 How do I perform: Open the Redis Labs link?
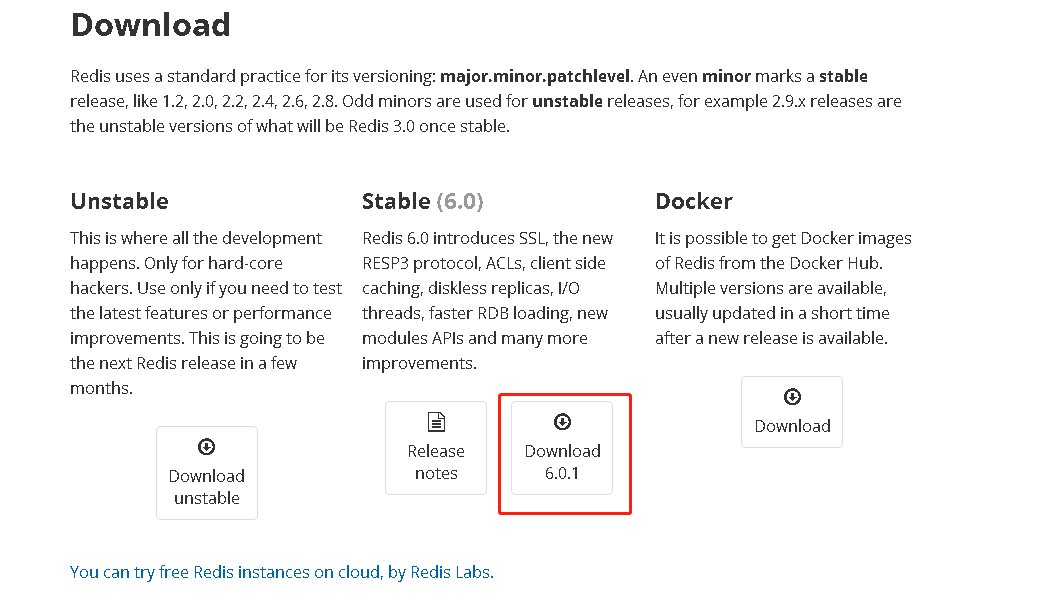[x=451, y=572]
